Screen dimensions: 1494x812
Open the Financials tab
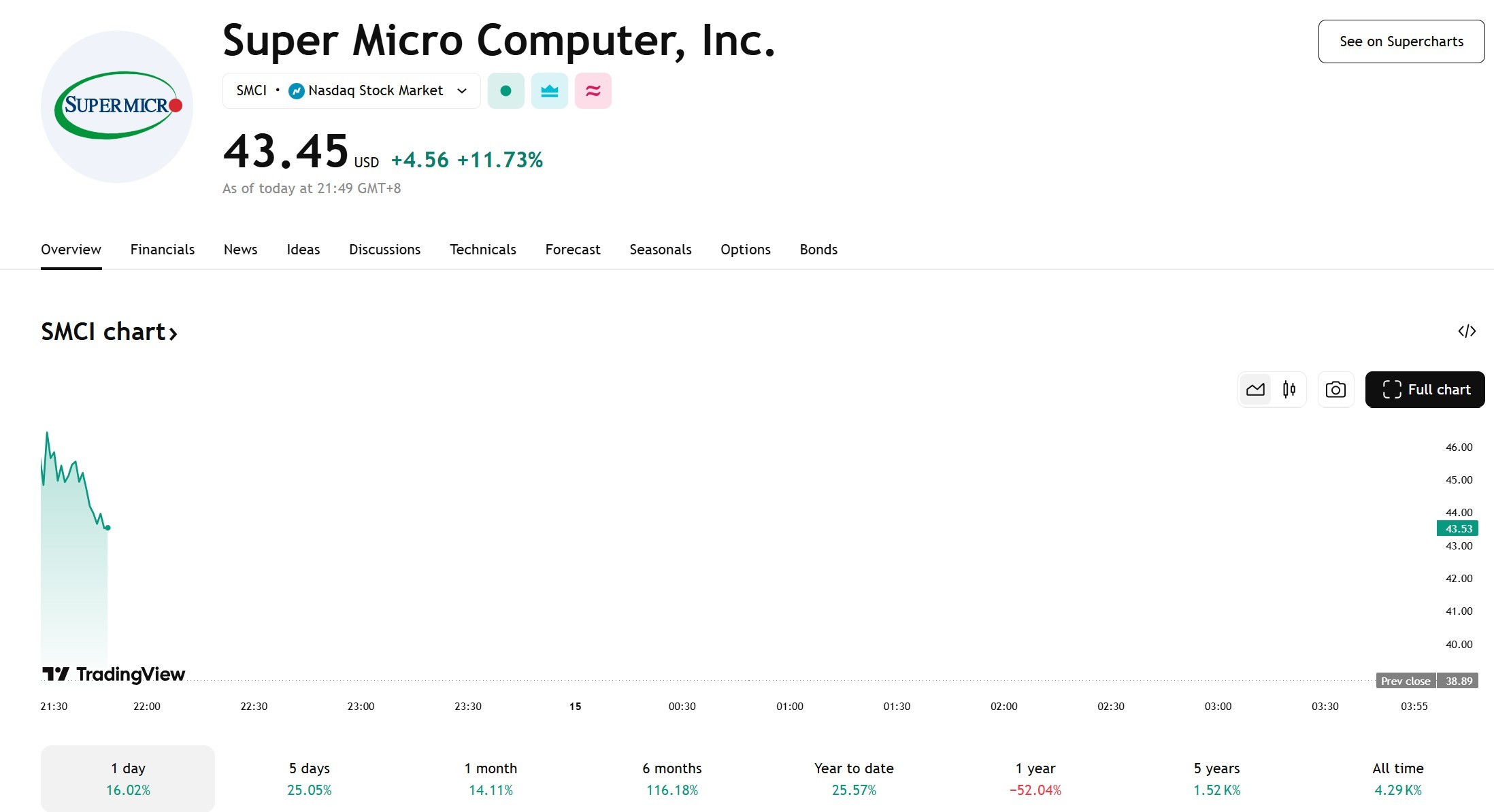point(163,250)
